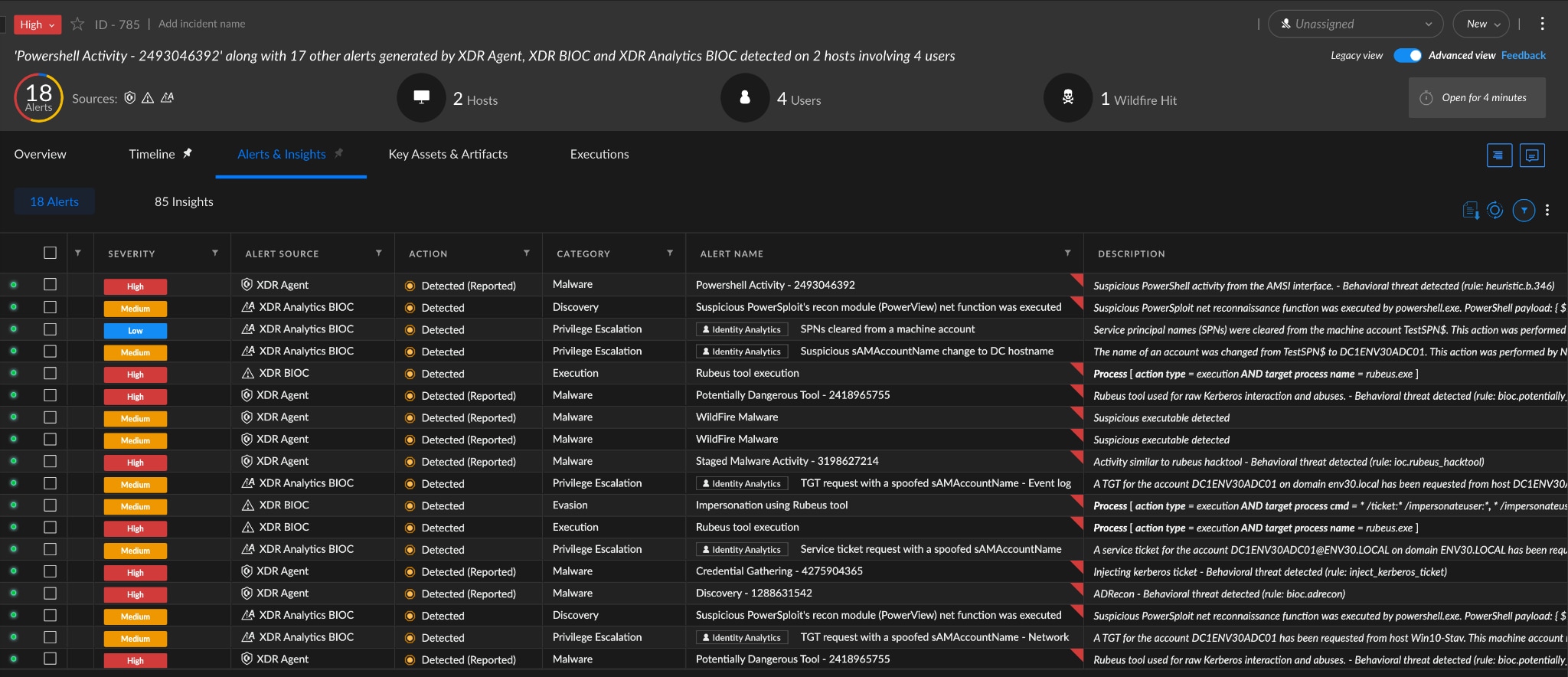Open the details panel list icon
Image resolution: width=1568 pixels, height=677 pixels.
pyautogui.click(x=1500, y=155)
